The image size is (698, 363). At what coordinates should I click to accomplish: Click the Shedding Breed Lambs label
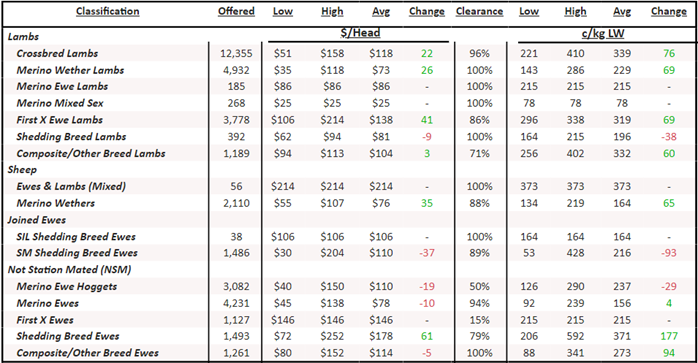point(71,137)
